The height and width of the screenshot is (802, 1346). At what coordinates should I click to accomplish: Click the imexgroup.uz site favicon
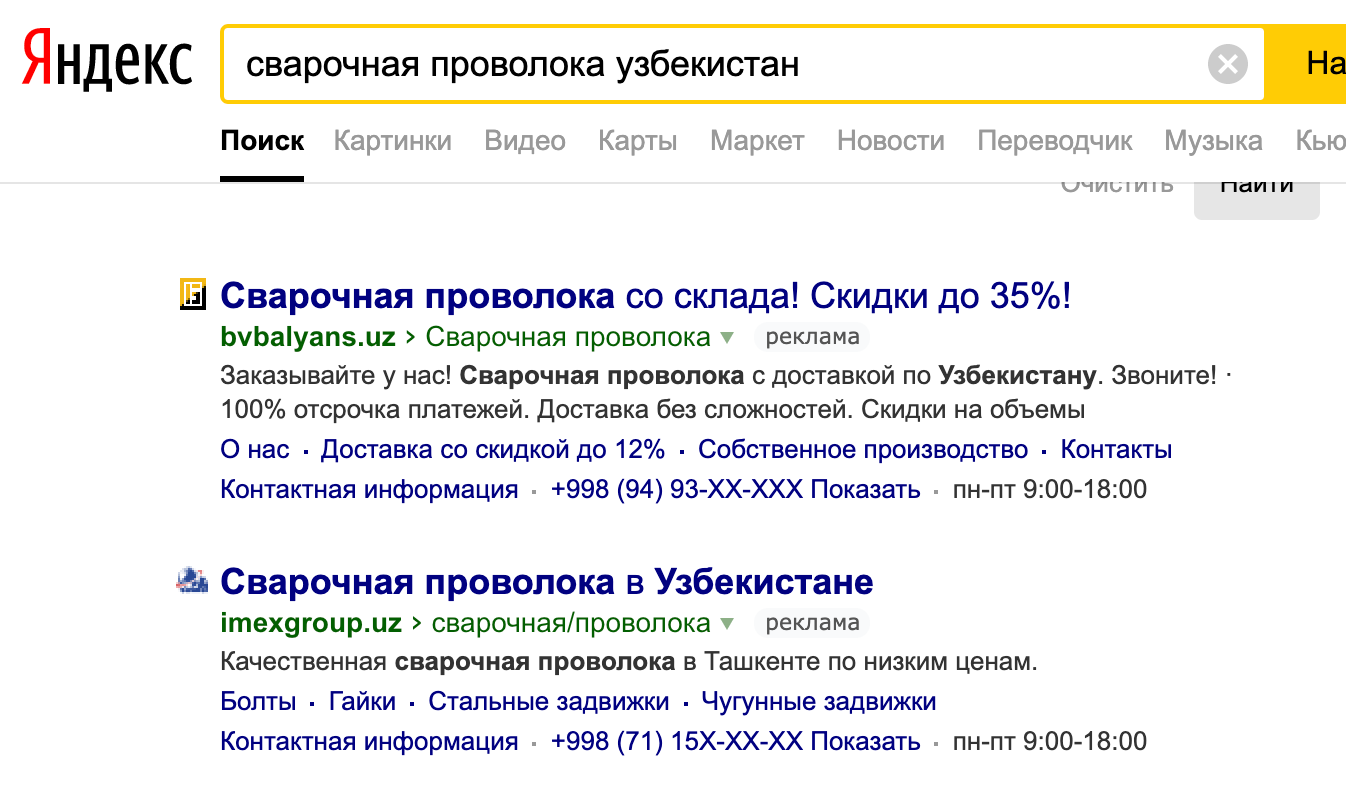tap(192, 579)
